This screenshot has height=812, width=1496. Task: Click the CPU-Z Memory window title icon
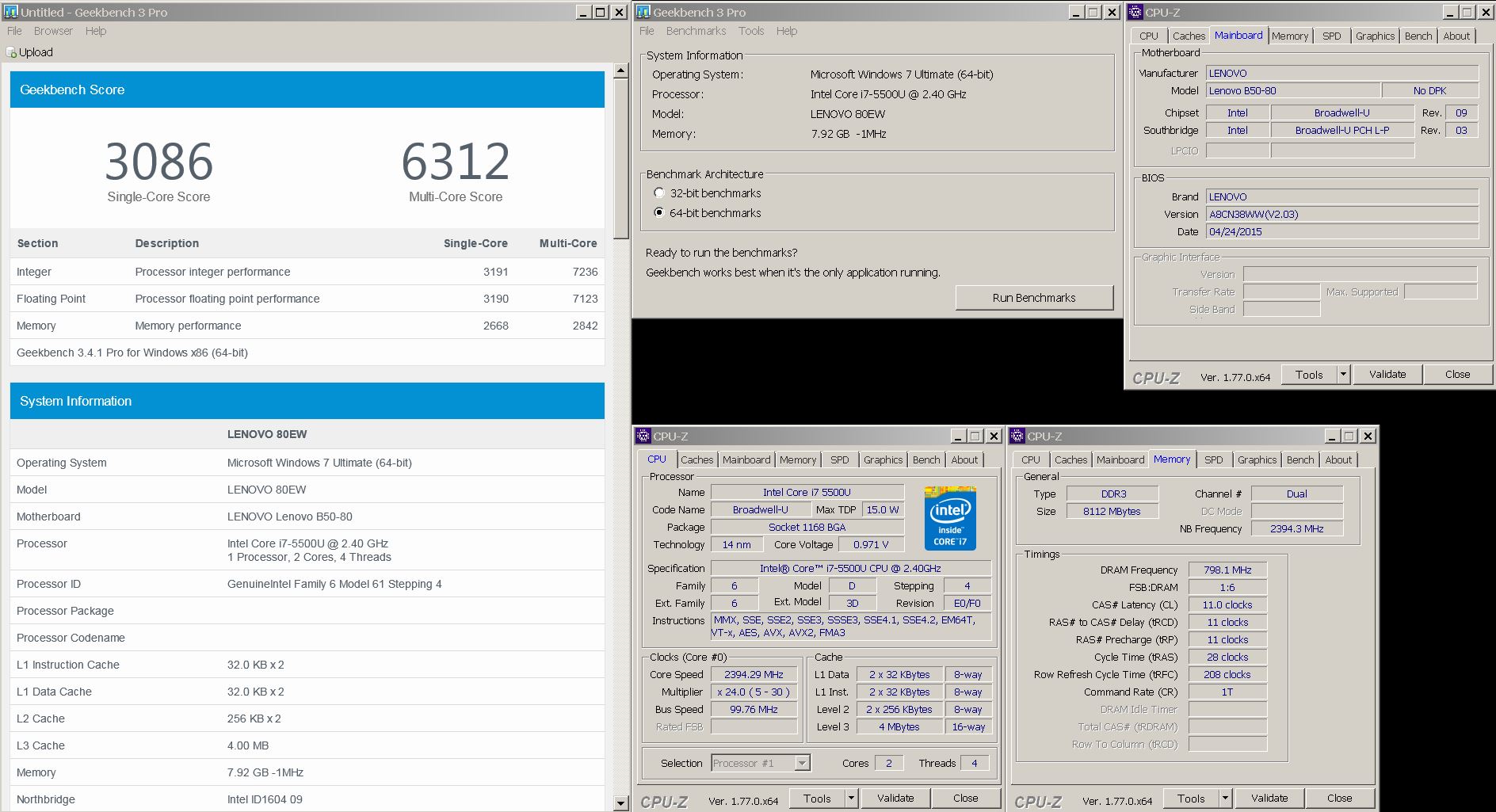pos(1017,436)
